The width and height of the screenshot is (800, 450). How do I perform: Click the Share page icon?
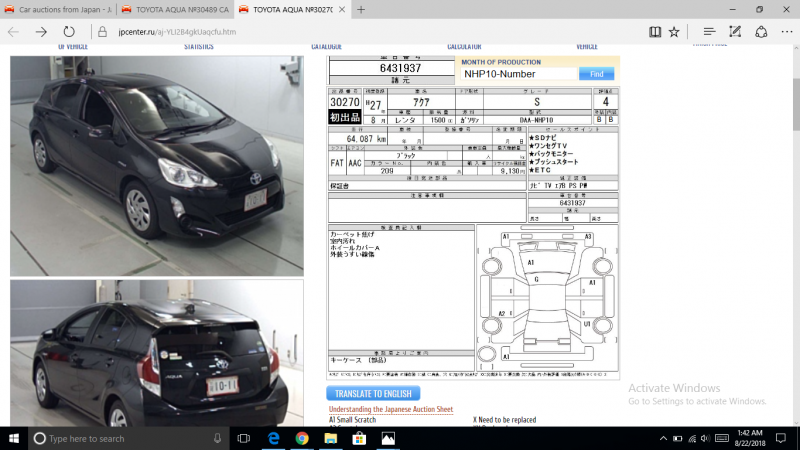click(761, 32)
